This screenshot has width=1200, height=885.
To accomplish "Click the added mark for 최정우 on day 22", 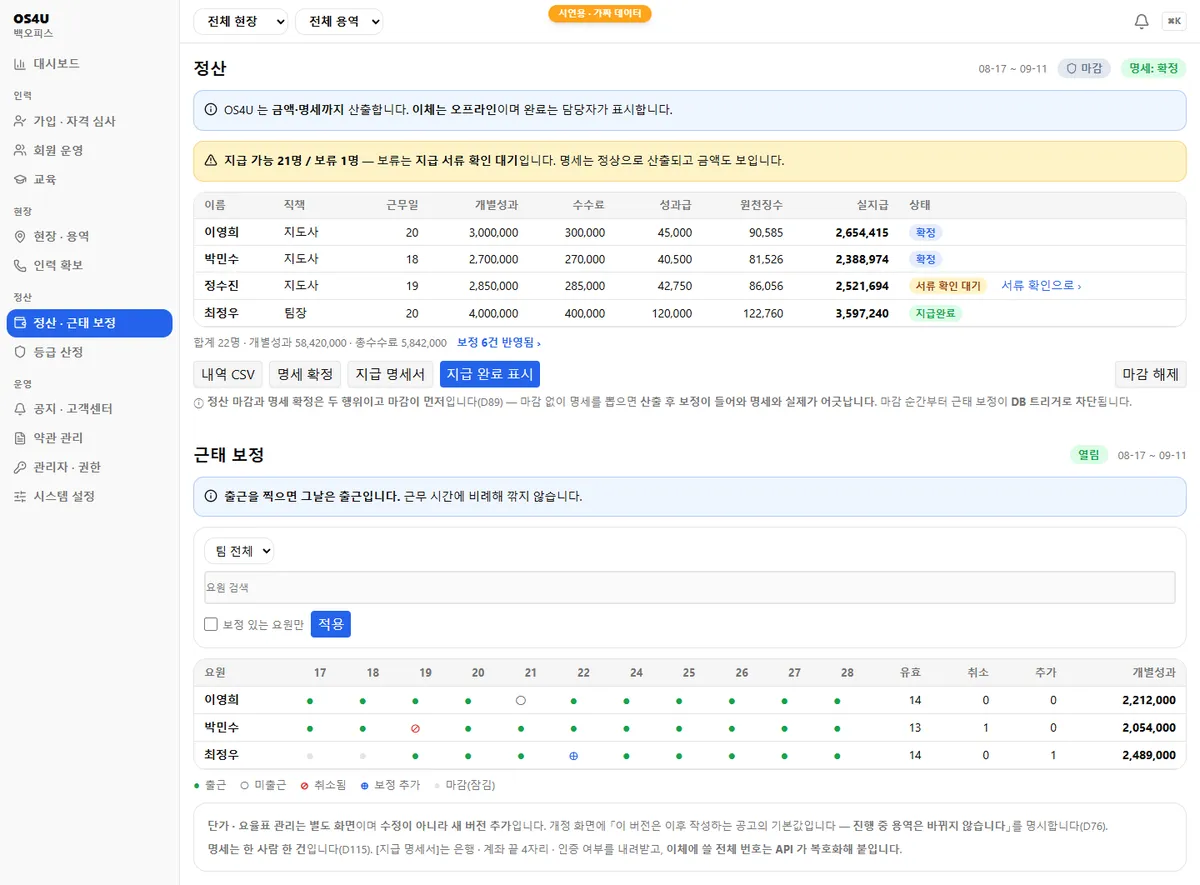I will 574,755.
